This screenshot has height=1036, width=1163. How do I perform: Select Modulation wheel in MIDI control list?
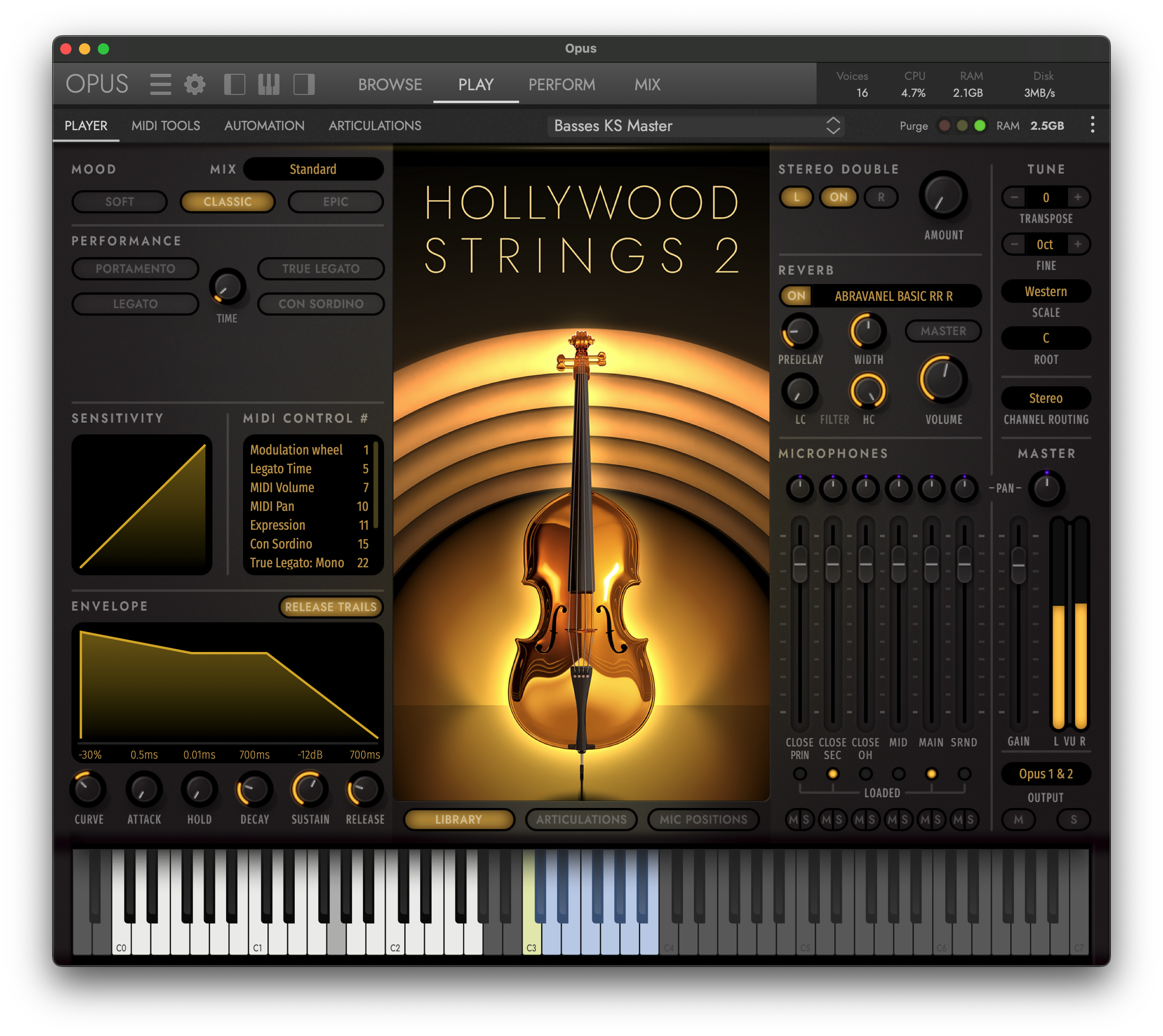click(x=309, y=450)
